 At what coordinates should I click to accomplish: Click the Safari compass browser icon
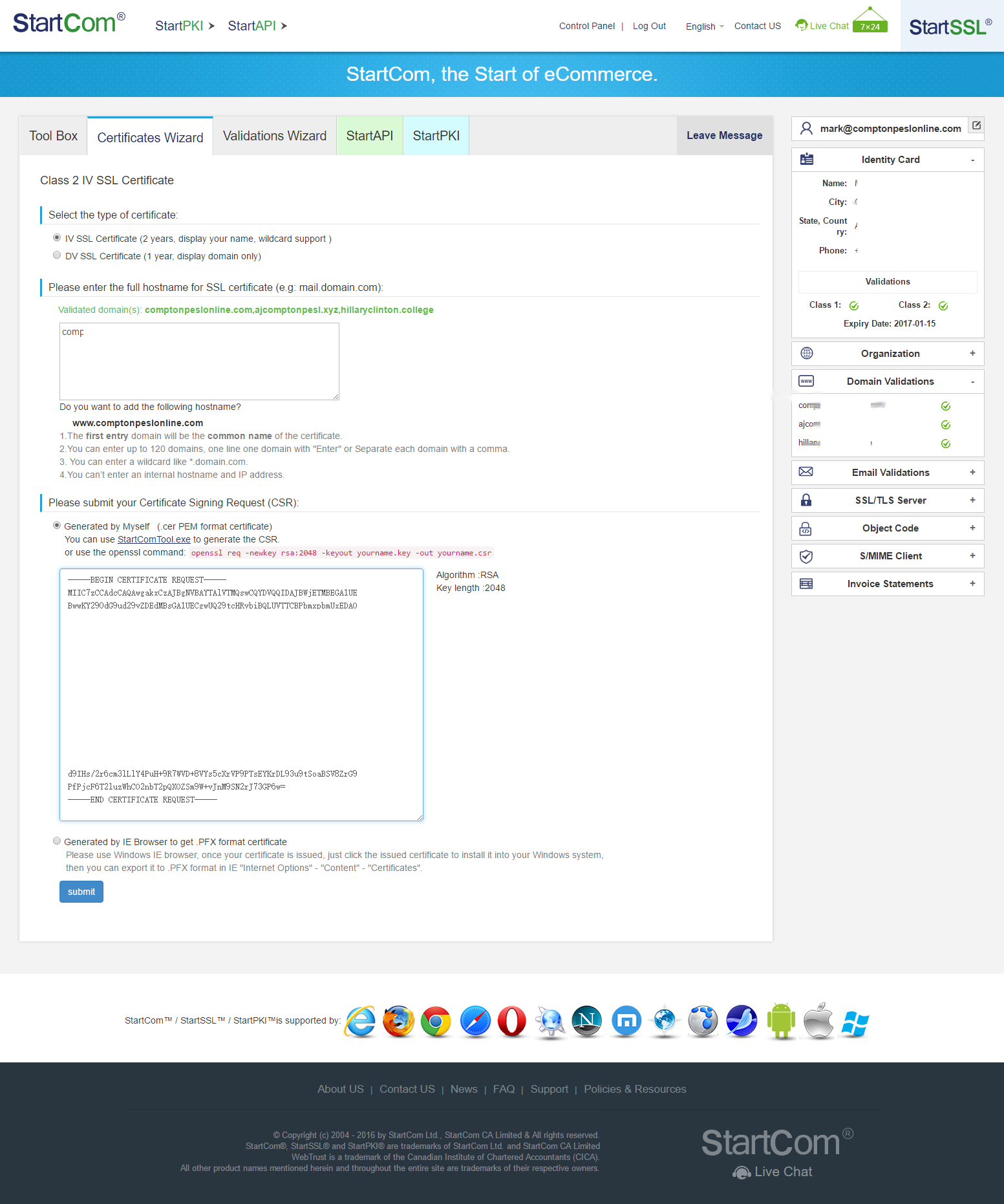point(475,1022)
